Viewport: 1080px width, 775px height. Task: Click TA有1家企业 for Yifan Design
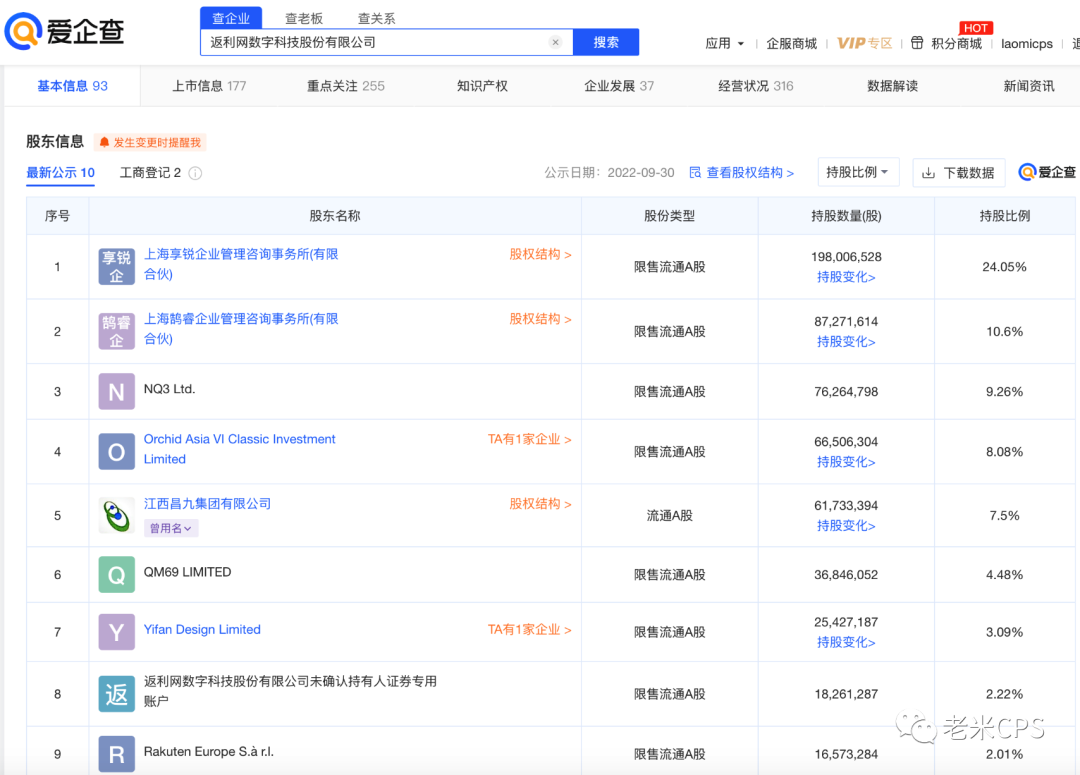coord(530,630)
